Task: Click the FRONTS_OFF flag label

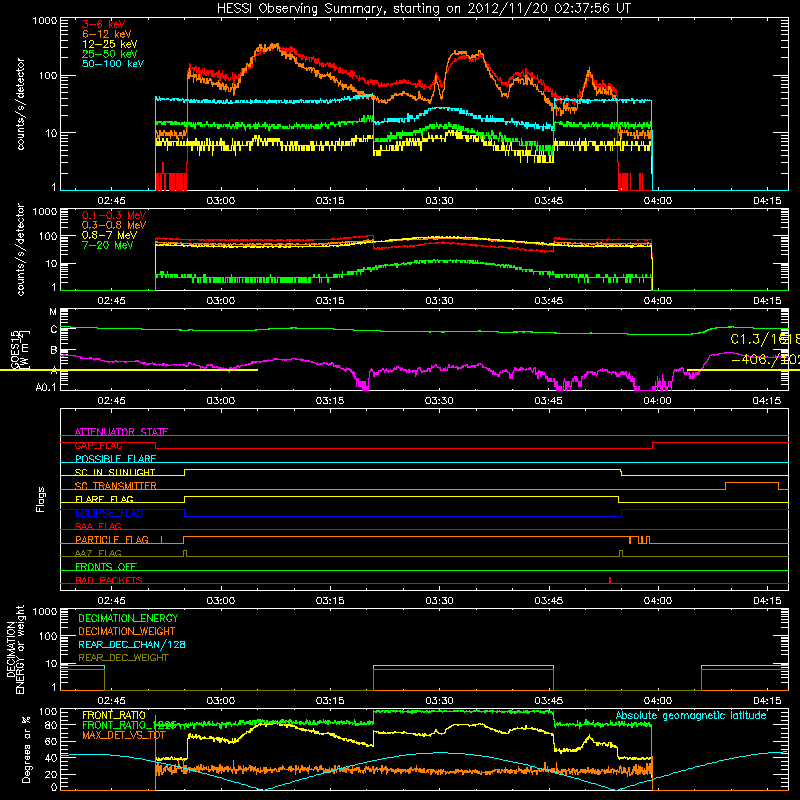Action: pos(106,567)
